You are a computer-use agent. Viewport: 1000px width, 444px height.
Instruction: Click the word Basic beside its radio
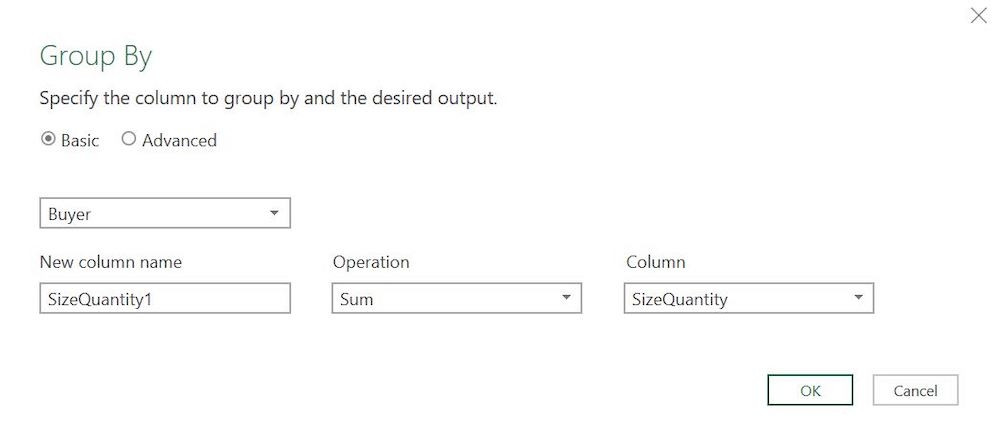tap(80, 141)
